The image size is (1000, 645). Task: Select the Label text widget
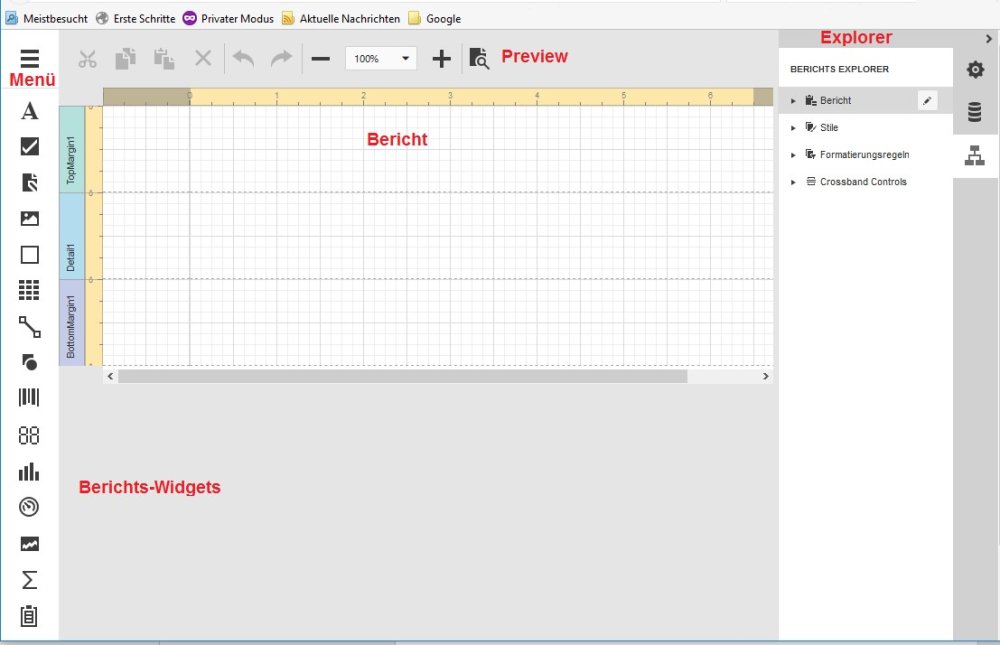coord(29,111)
